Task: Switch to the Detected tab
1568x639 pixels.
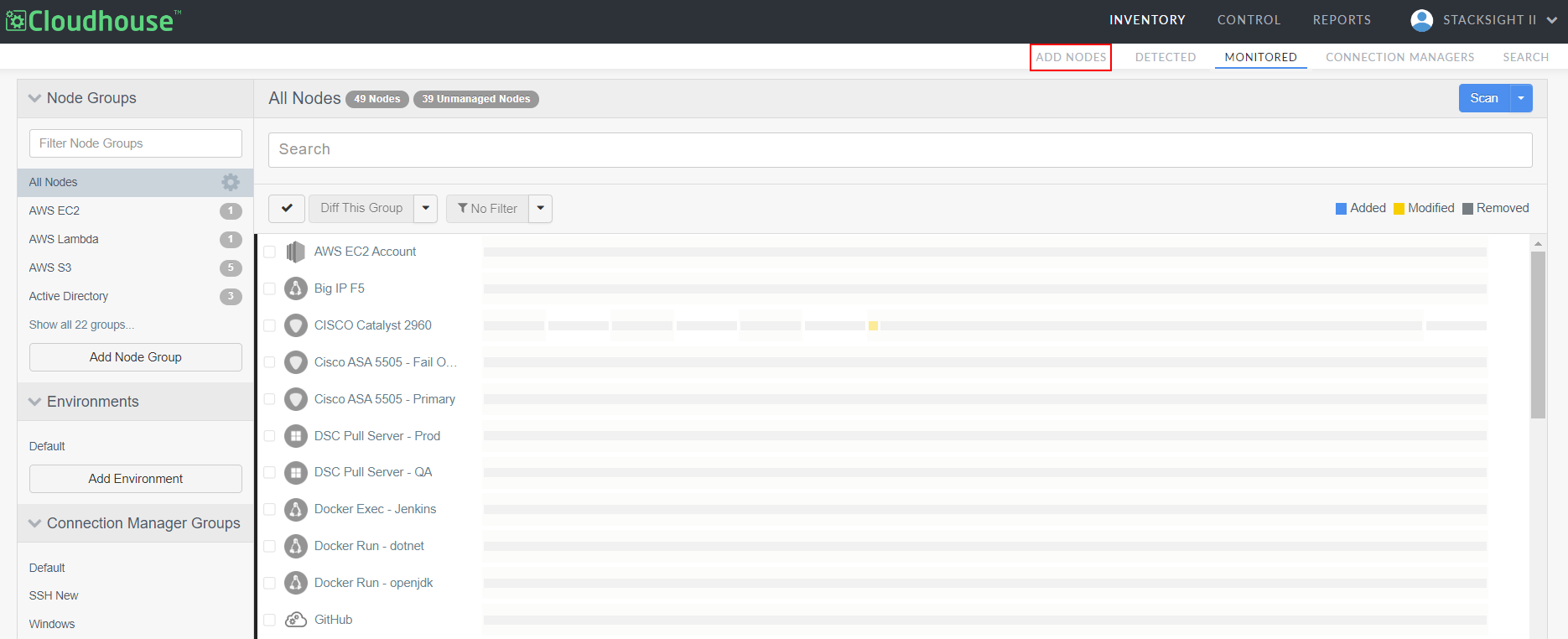Action: [x=1165, y=57]
